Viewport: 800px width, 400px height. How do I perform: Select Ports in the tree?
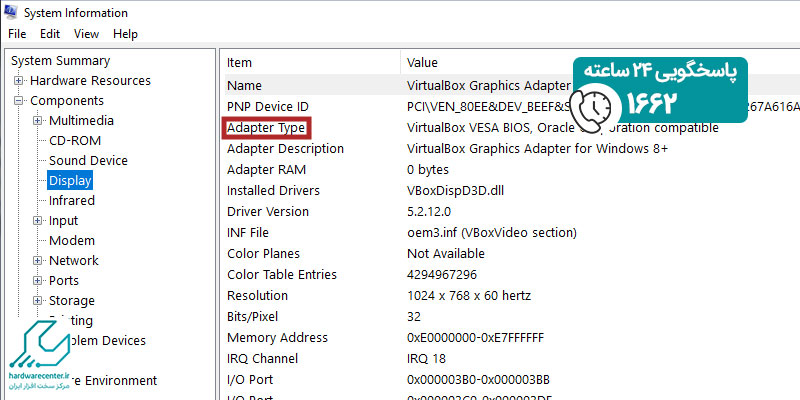pos(64,281)
